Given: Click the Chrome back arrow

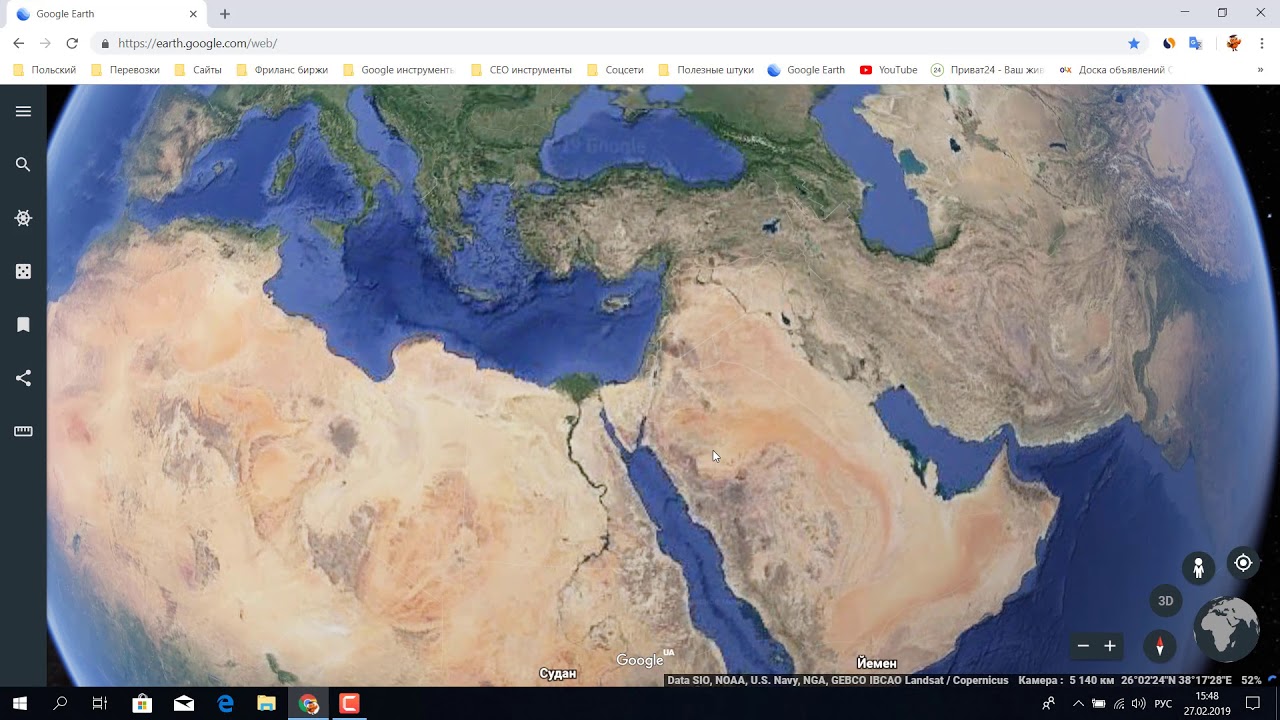Looking at the screenshot, I should [x=18, y=43].
